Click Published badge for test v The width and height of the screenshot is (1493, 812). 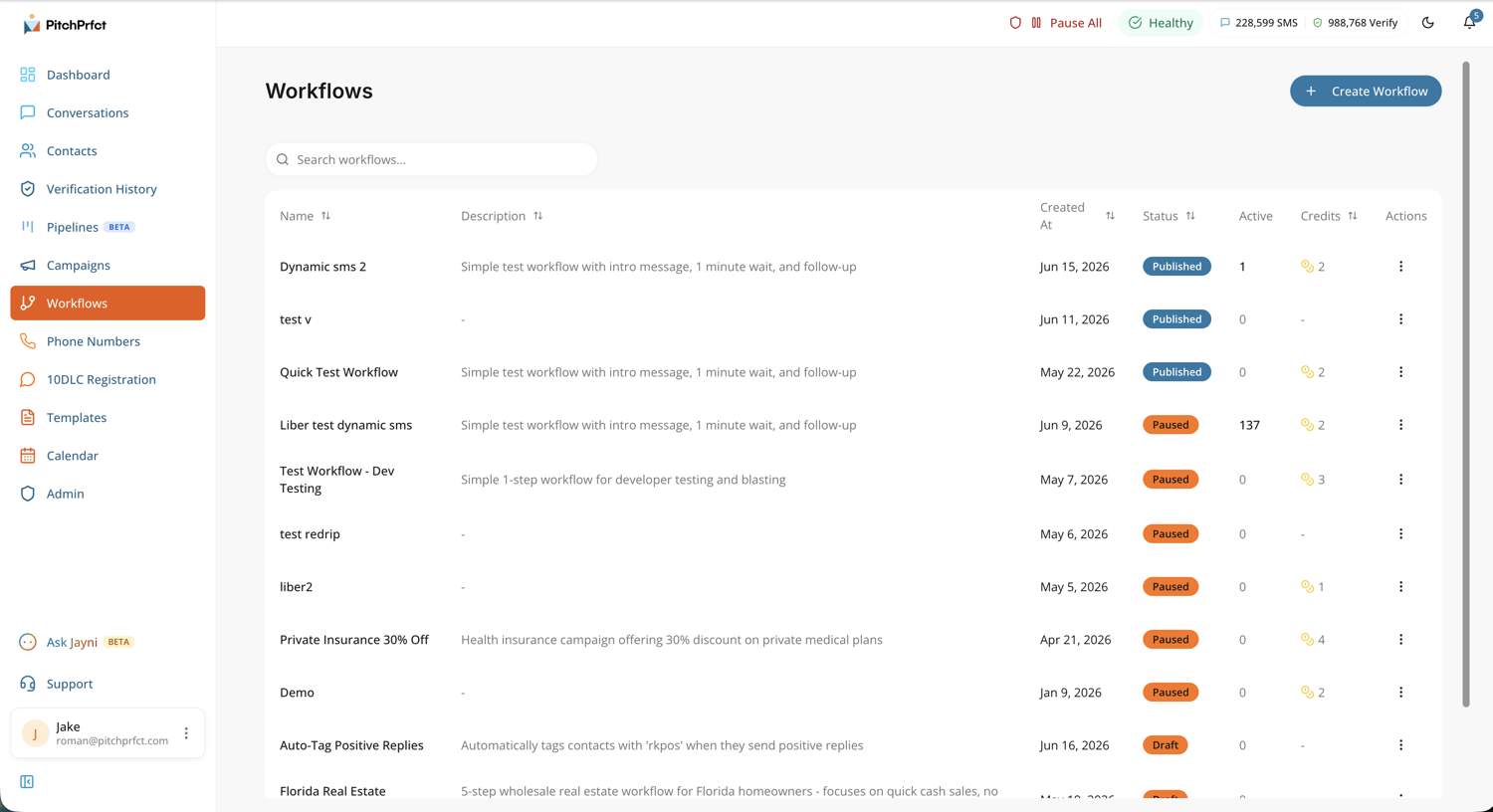[x=1176, y=319]
